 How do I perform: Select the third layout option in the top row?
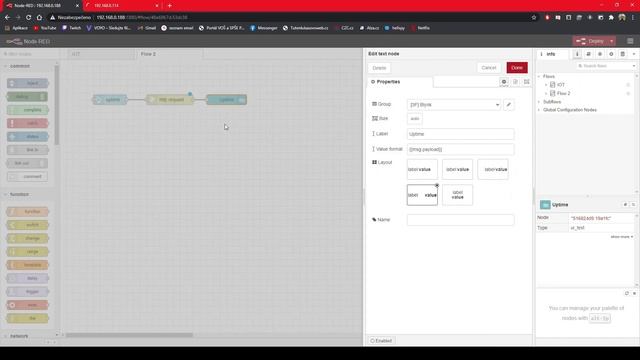tap(493, 169)
